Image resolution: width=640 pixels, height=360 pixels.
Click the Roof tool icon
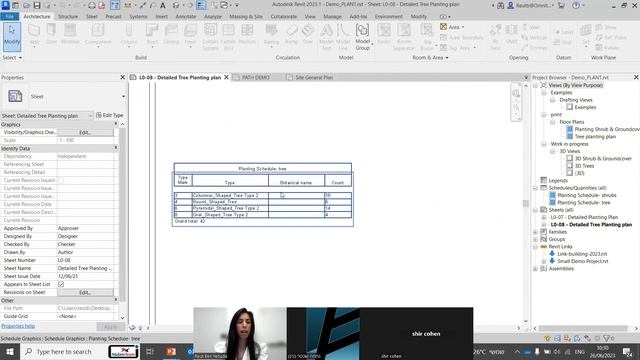[x=152, y=30]
